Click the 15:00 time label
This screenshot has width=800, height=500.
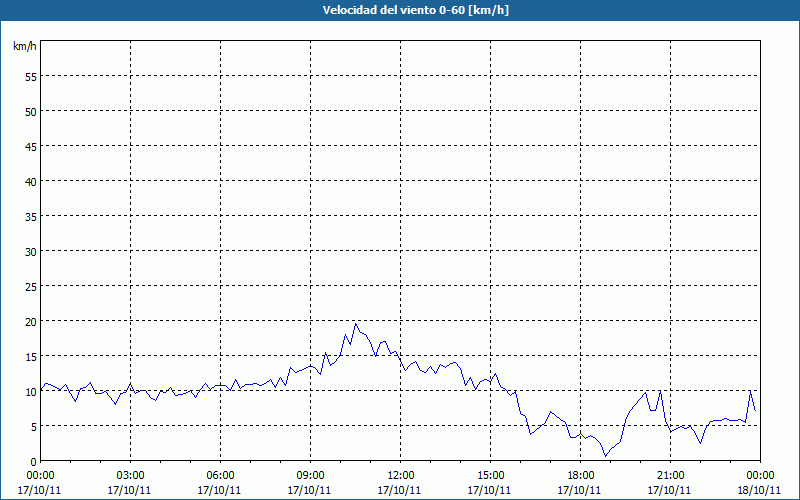(490, 475)
